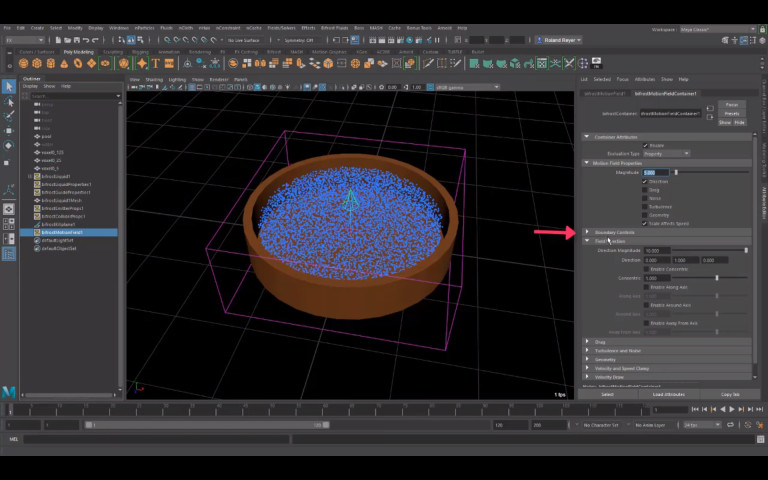Image resolution: width=768 pixels, height=480 pixels.
Task: Activate the Lasso Select tool
Action: [9, 102]
